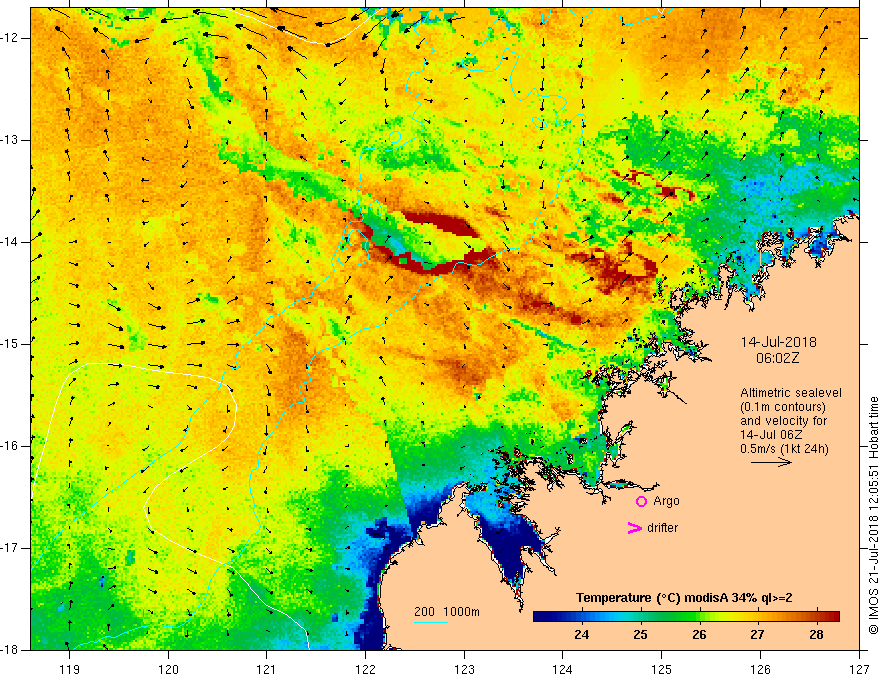Click the longitude axis label 119
Viewport: 880px width, 680px height.
[x=69, y=669]
